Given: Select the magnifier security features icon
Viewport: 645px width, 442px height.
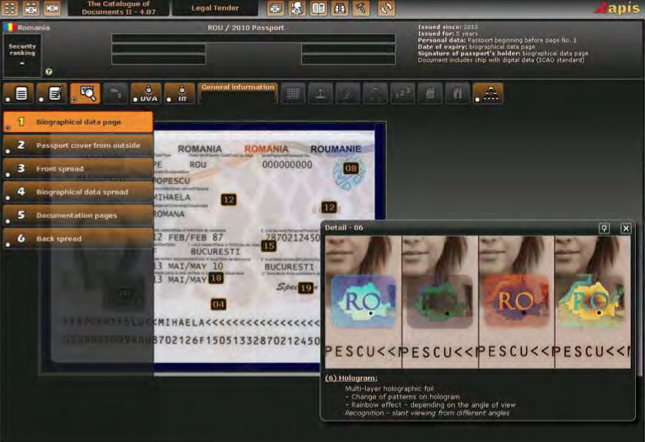Looking at the screenshot, I should [x=86, y=93].
